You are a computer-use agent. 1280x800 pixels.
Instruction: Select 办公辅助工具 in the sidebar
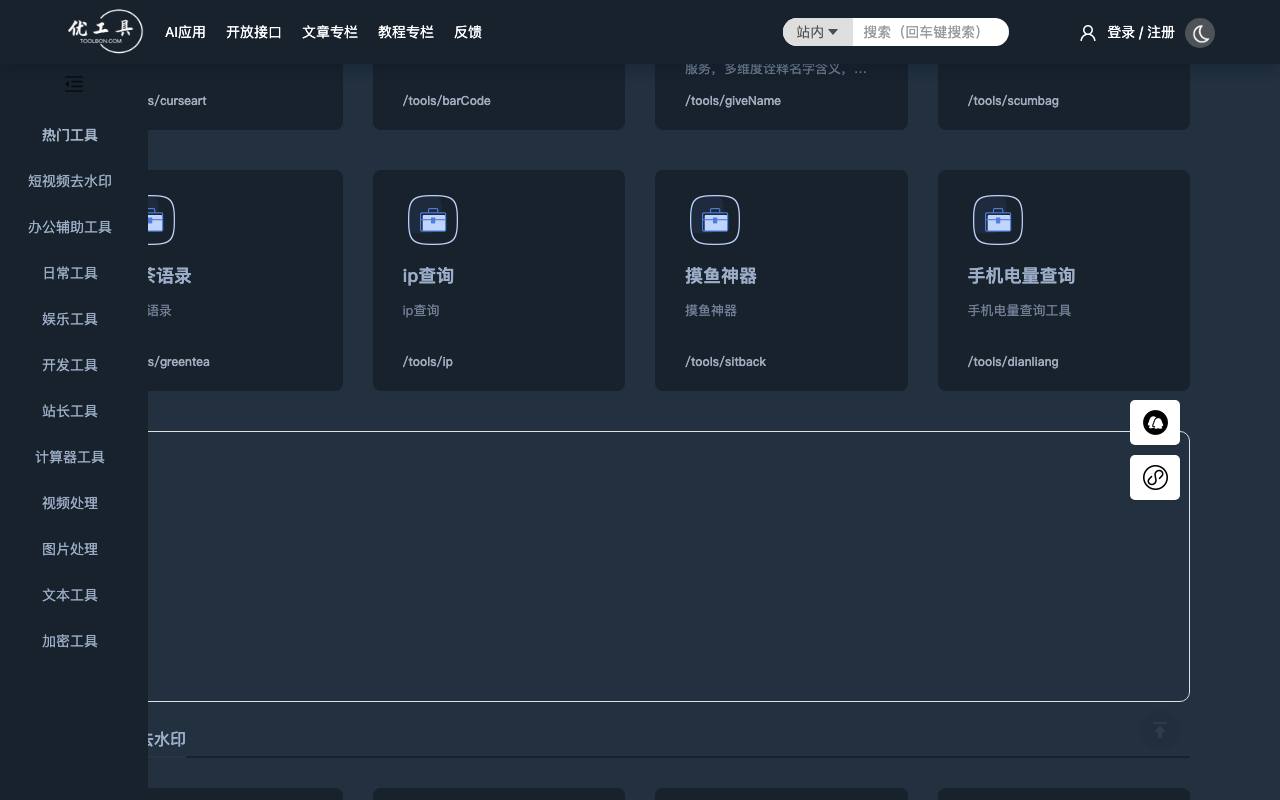[70, 227]
